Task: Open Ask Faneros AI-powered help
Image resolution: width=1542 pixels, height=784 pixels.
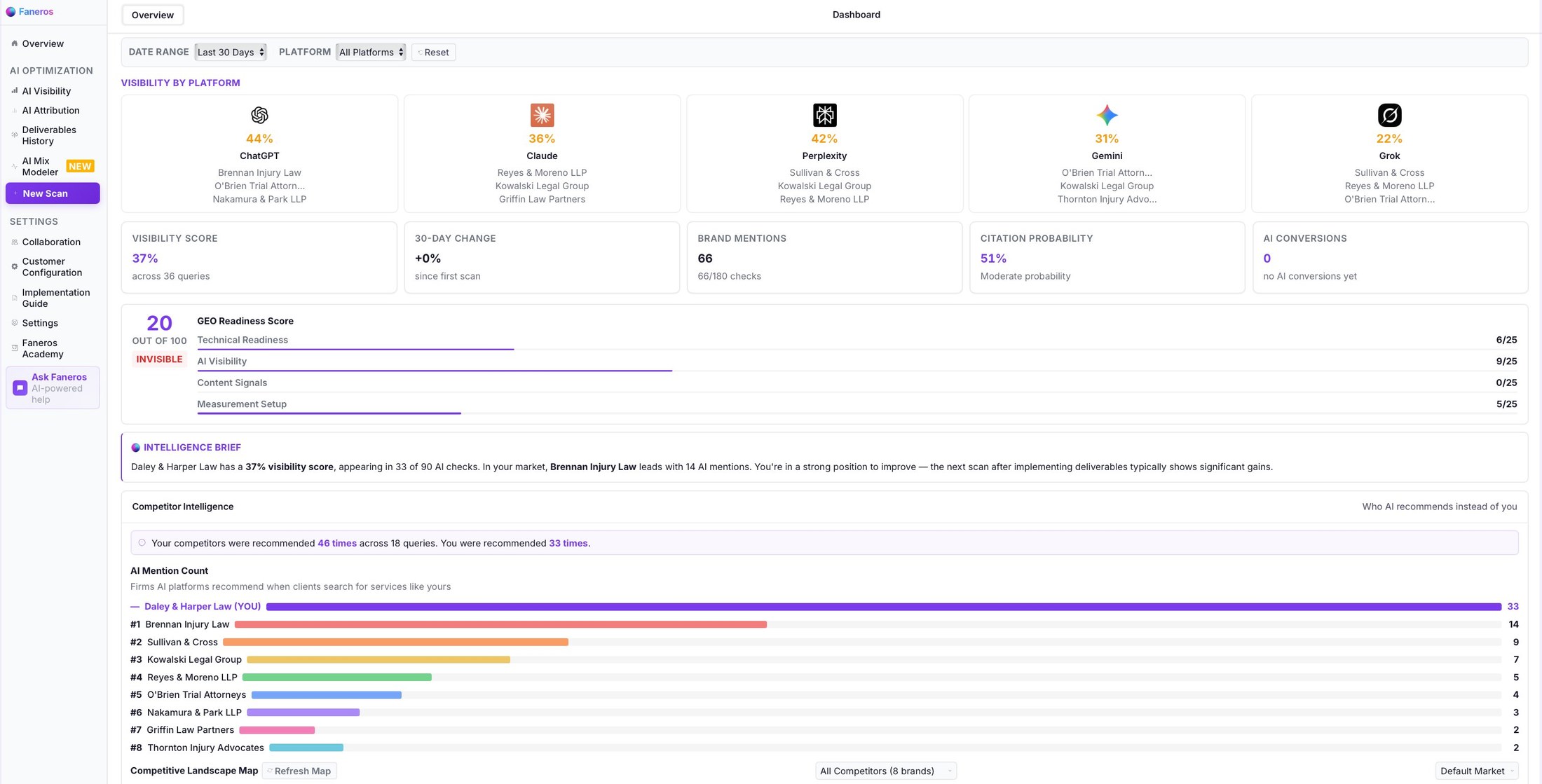Action: (x=53, y=388)
